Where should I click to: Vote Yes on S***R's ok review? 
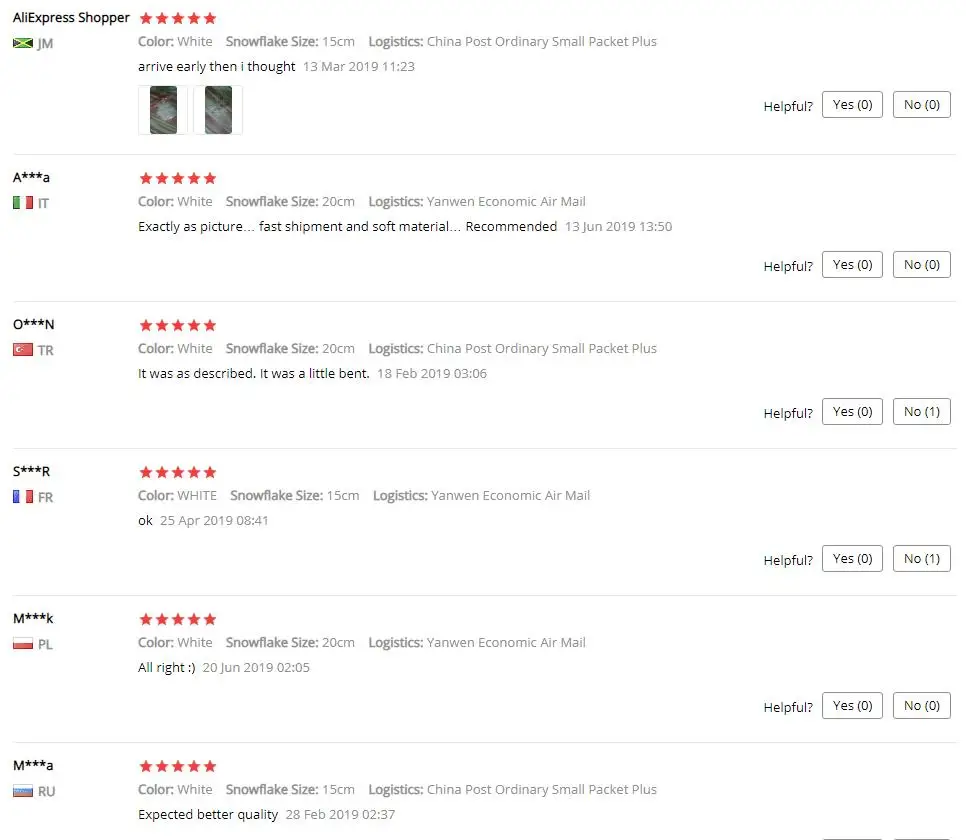point(852,558)
